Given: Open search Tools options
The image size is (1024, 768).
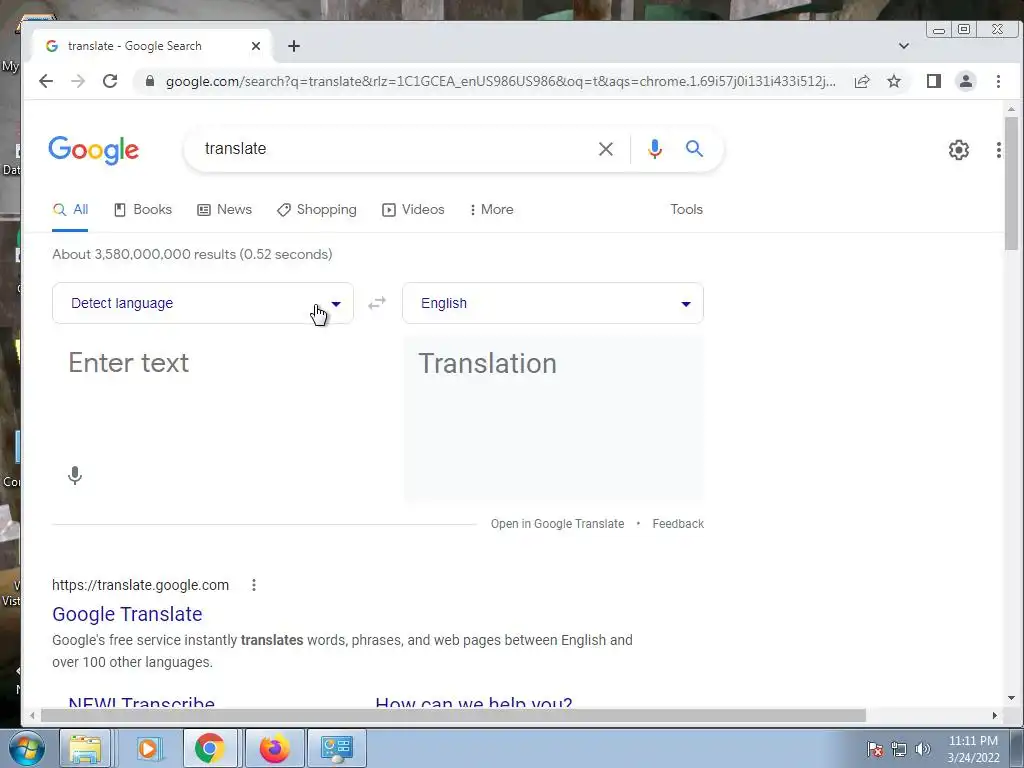Looking at the screenshot, I should pos(686,210).
